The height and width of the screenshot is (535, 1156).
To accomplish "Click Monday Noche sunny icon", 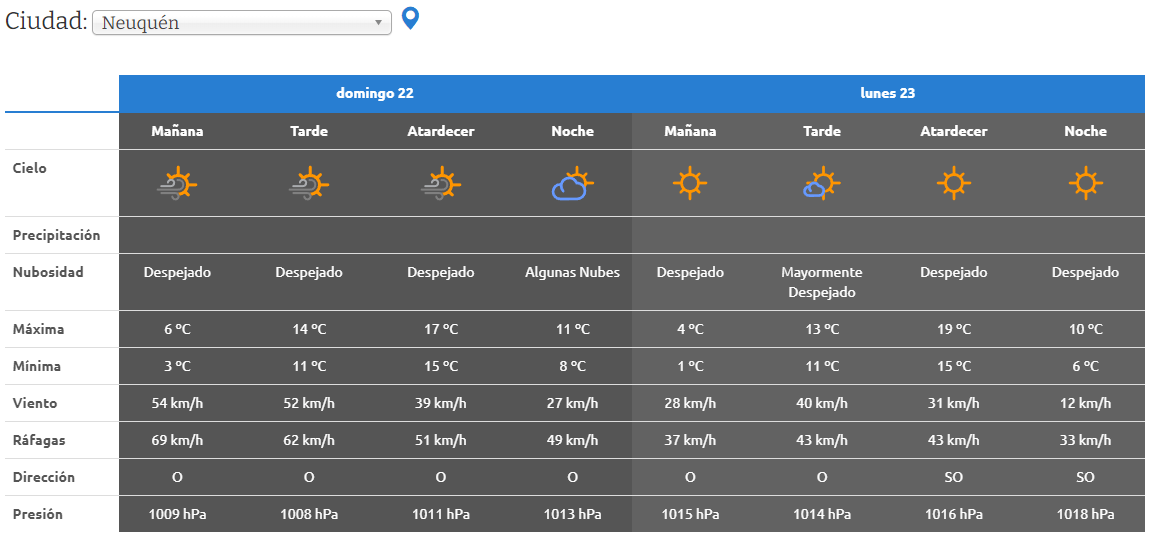I will click(x=1085, y=184).
